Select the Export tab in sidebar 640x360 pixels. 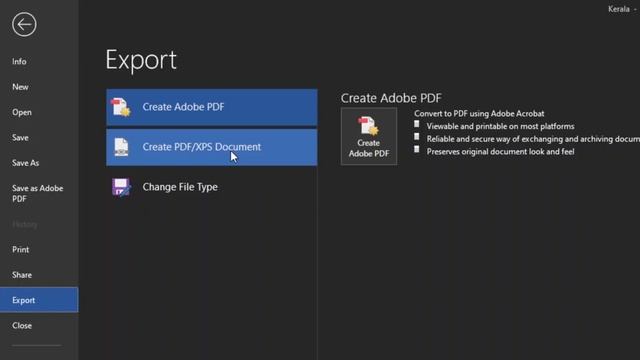point(39,300)
